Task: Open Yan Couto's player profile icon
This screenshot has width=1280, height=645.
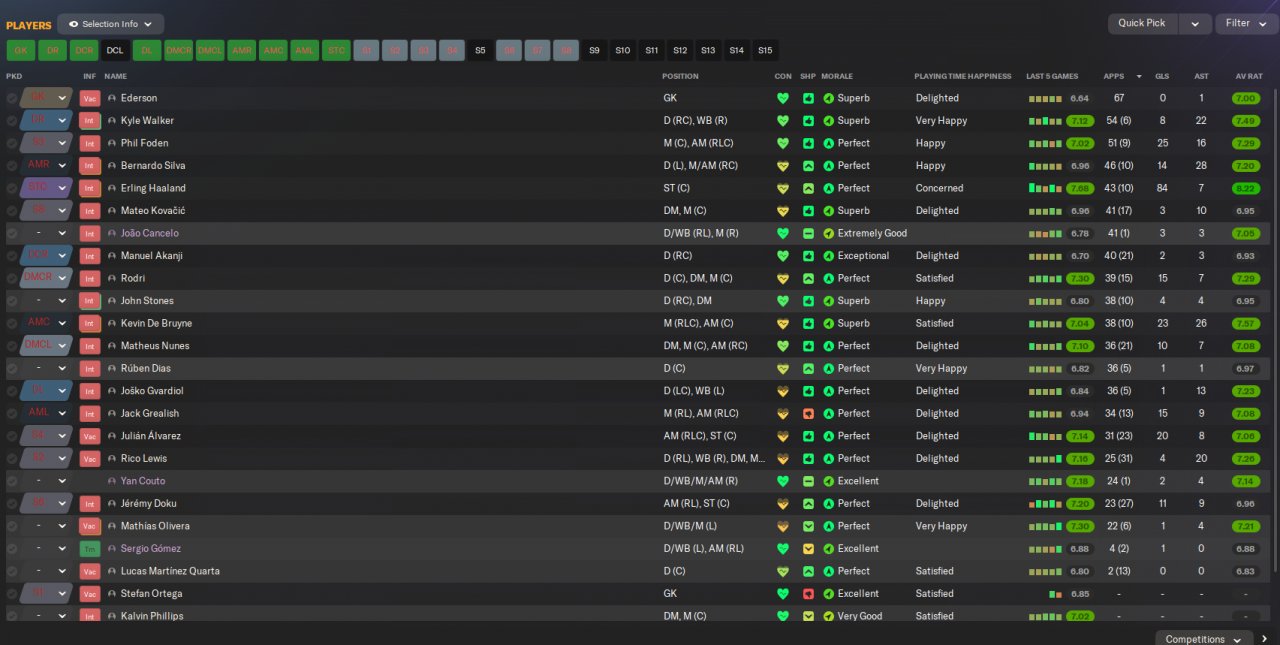Action: 112,481
